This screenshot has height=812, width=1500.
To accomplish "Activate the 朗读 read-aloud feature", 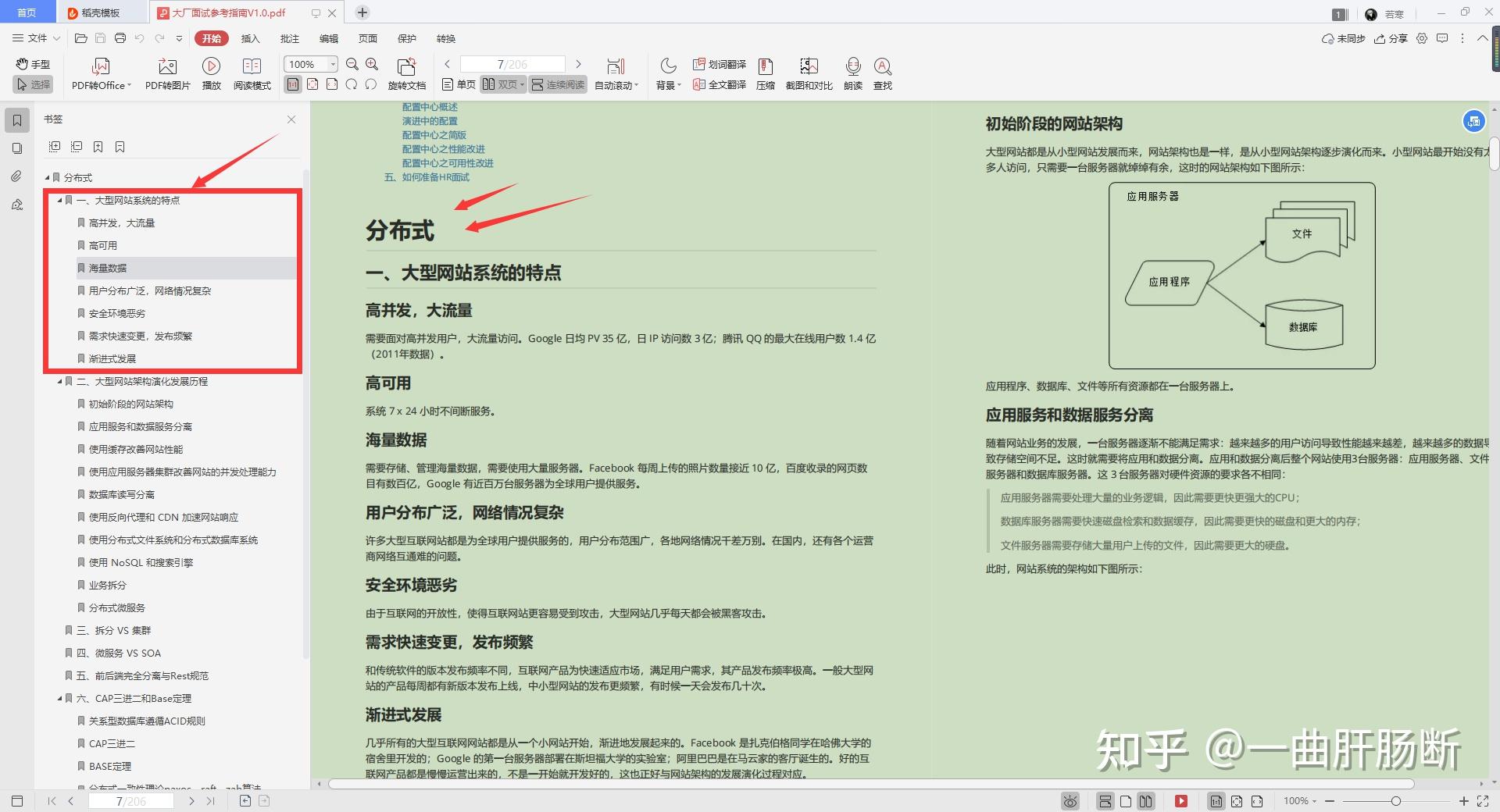I will [852, 73].
